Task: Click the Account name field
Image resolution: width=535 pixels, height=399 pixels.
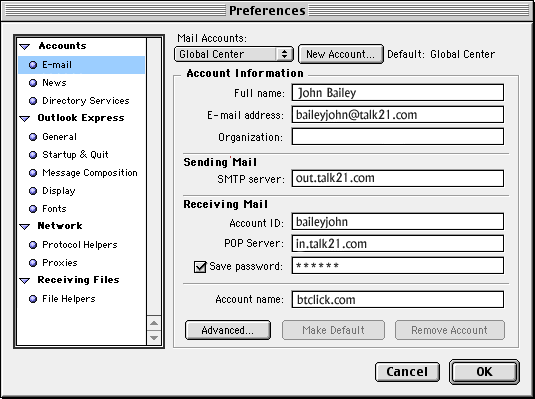Action: click(x=397, y=300)
